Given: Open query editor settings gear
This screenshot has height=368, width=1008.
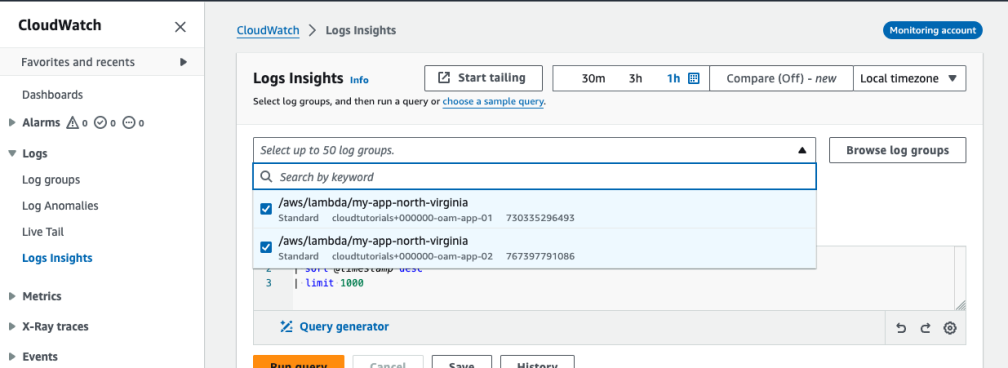Looking at the screenshot, I should (950, 328).
